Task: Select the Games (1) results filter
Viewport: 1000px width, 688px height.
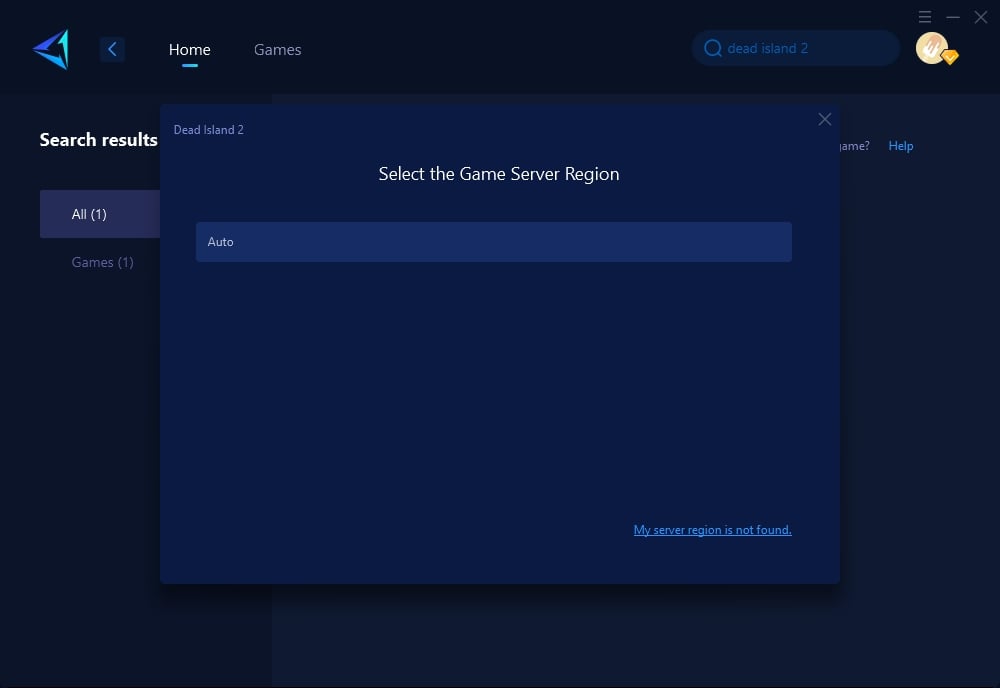Action: pos(102,262)
